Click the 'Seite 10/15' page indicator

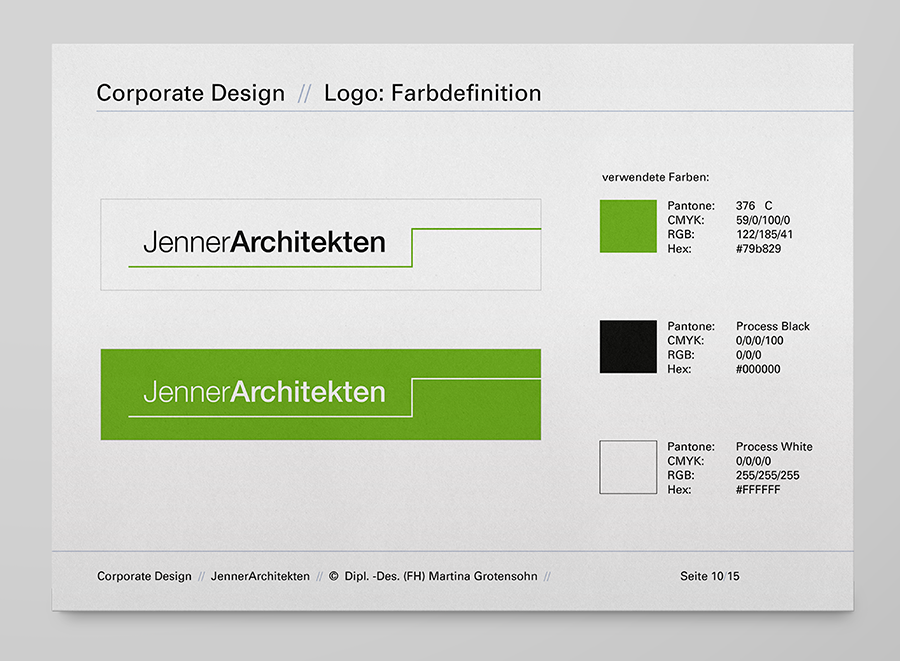point(710,576)
